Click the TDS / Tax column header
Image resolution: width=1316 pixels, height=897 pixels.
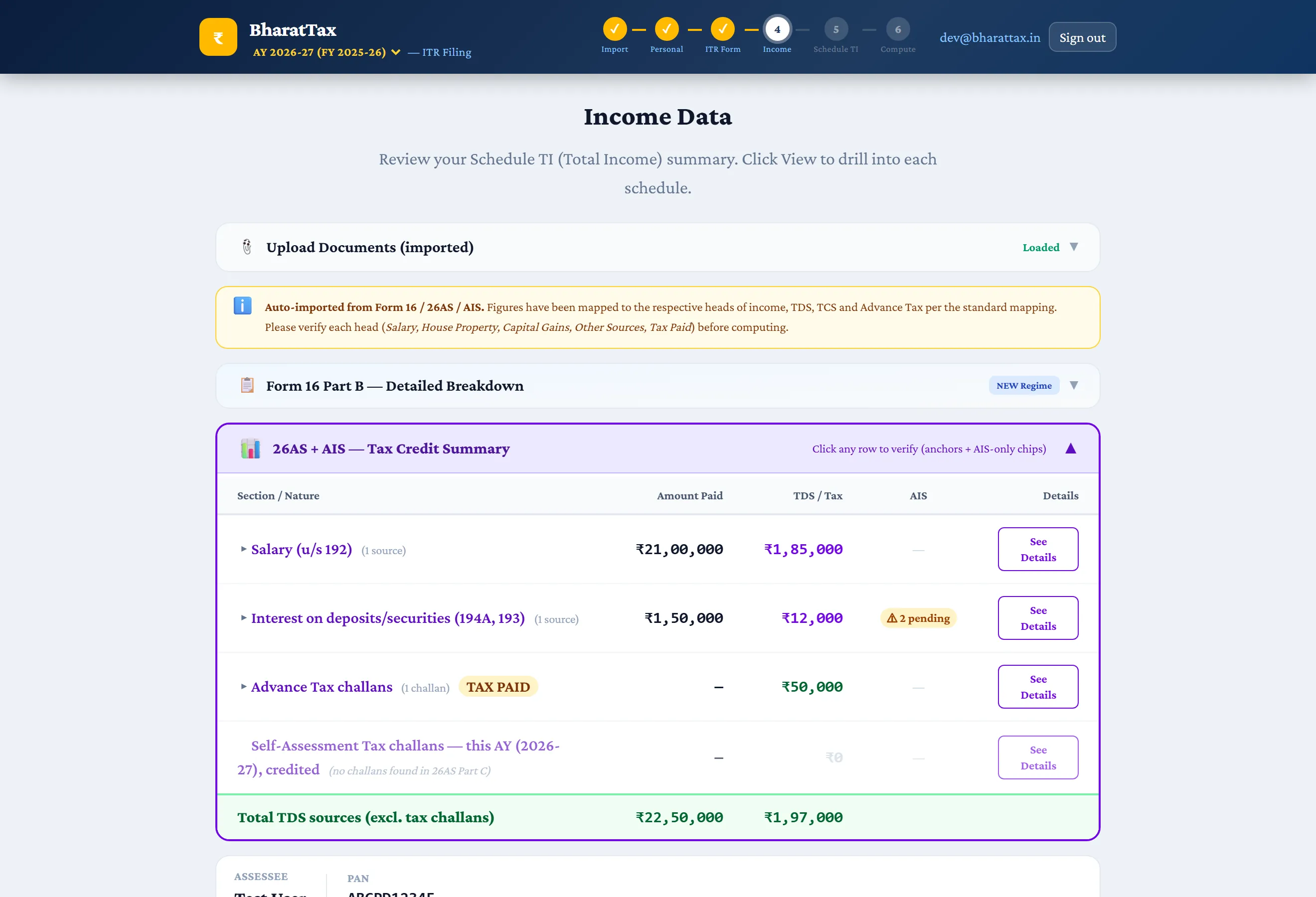[x=818, y=496]
